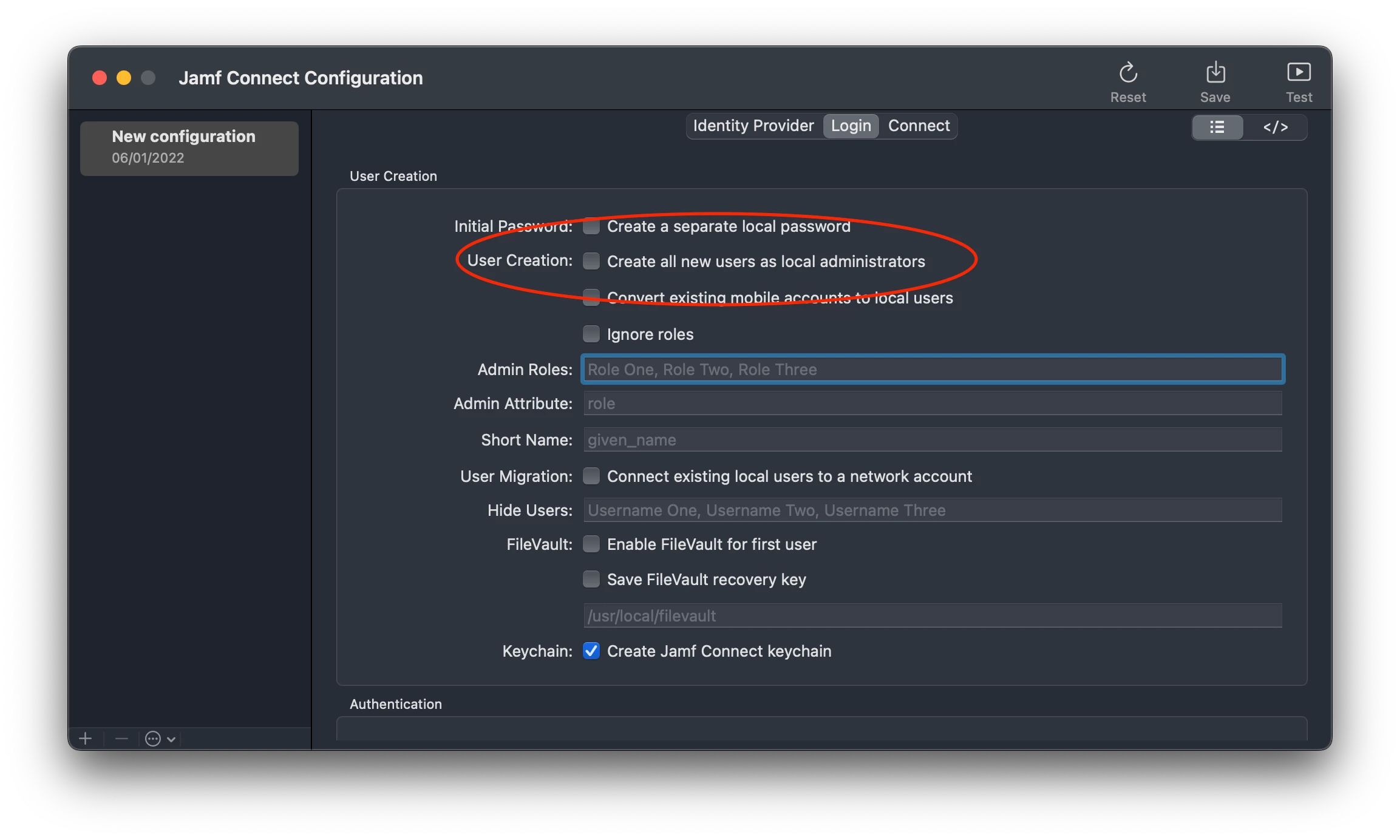
Task: Enable FileVault for first user
Action: click(x=591, y=544)
